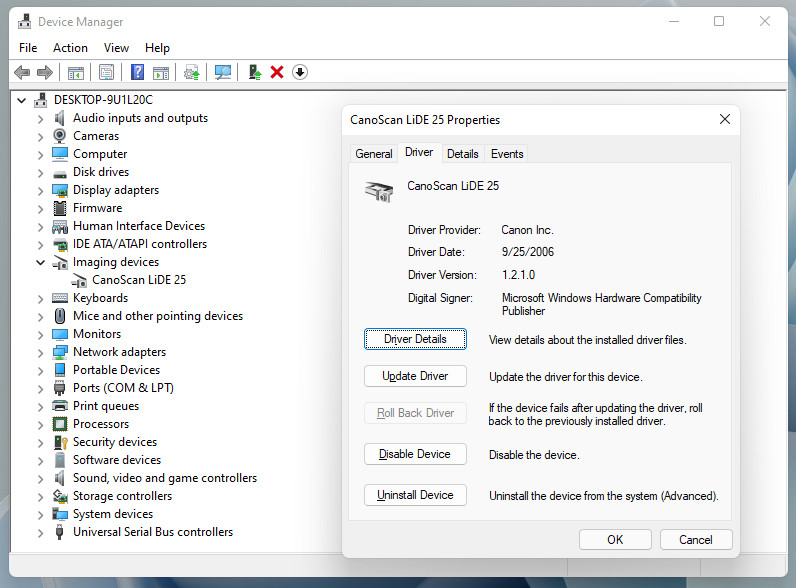Click the Driver Version value 1.2.1.0
Image resolution: width=796 pixels, height=588 pixels.
(x=518, y=275)
